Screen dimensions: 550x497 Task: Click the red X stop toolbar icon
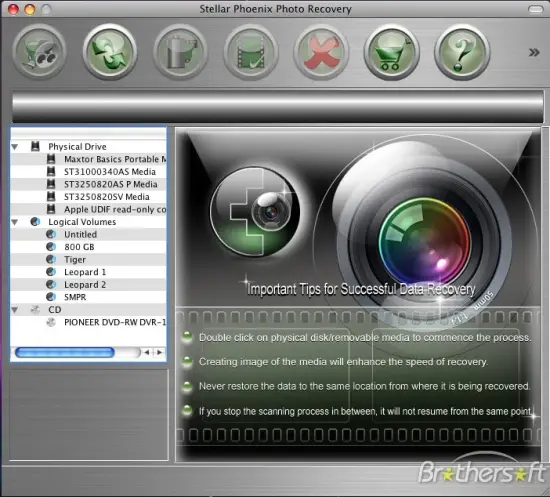point(321,52)
